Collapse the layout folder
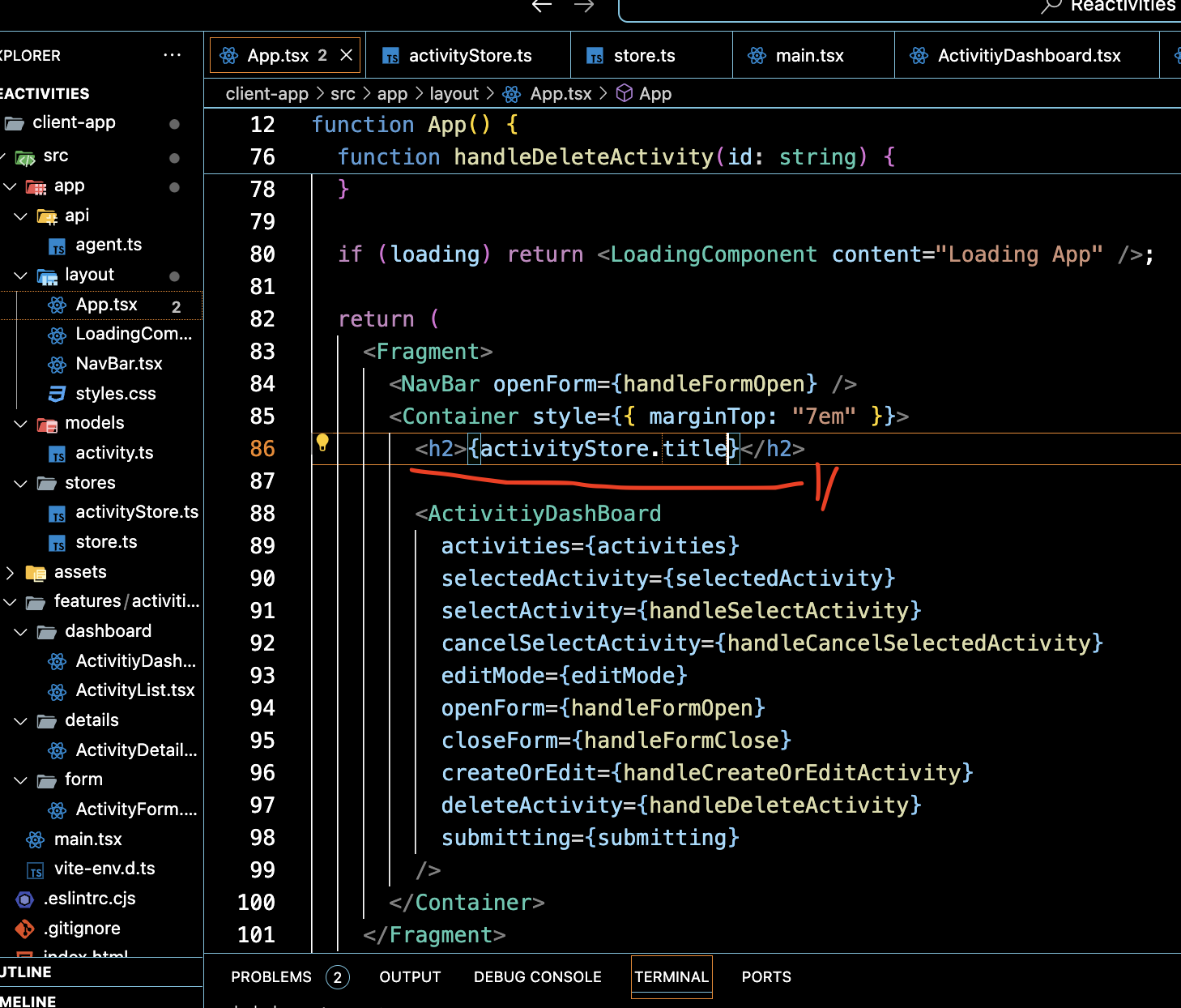 (x=21, y=275)
